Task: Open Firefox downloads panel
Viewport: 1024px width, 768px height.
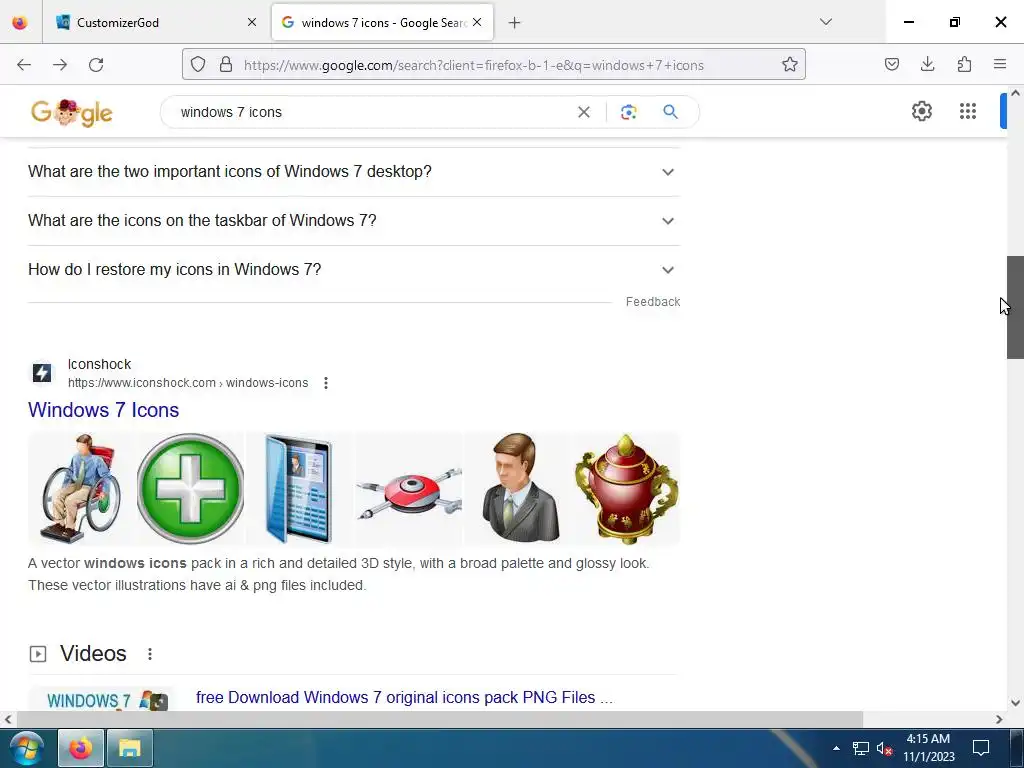Action: (x=927, y=64)
